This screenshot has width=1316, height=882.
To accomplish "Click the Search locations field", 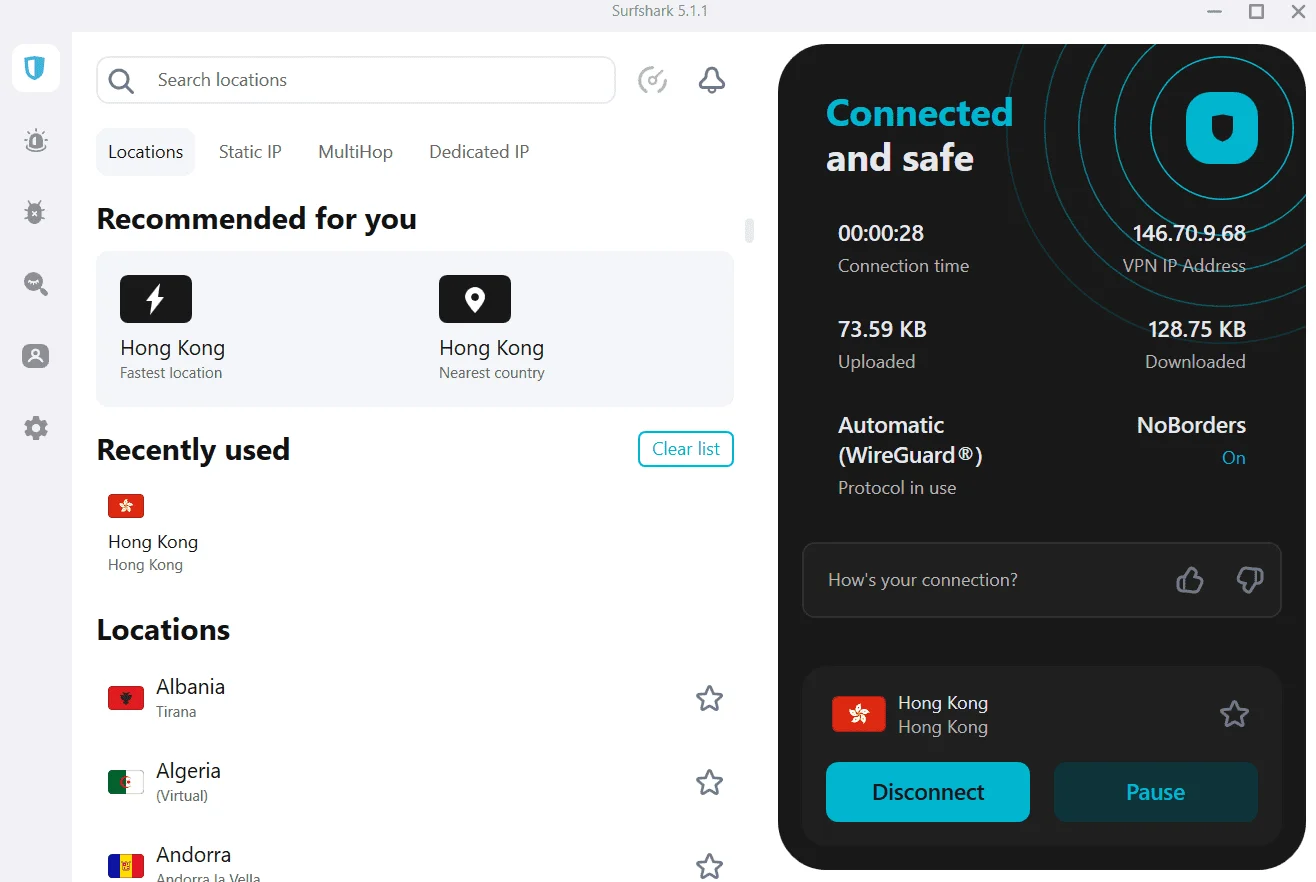I will coord(356,80).
